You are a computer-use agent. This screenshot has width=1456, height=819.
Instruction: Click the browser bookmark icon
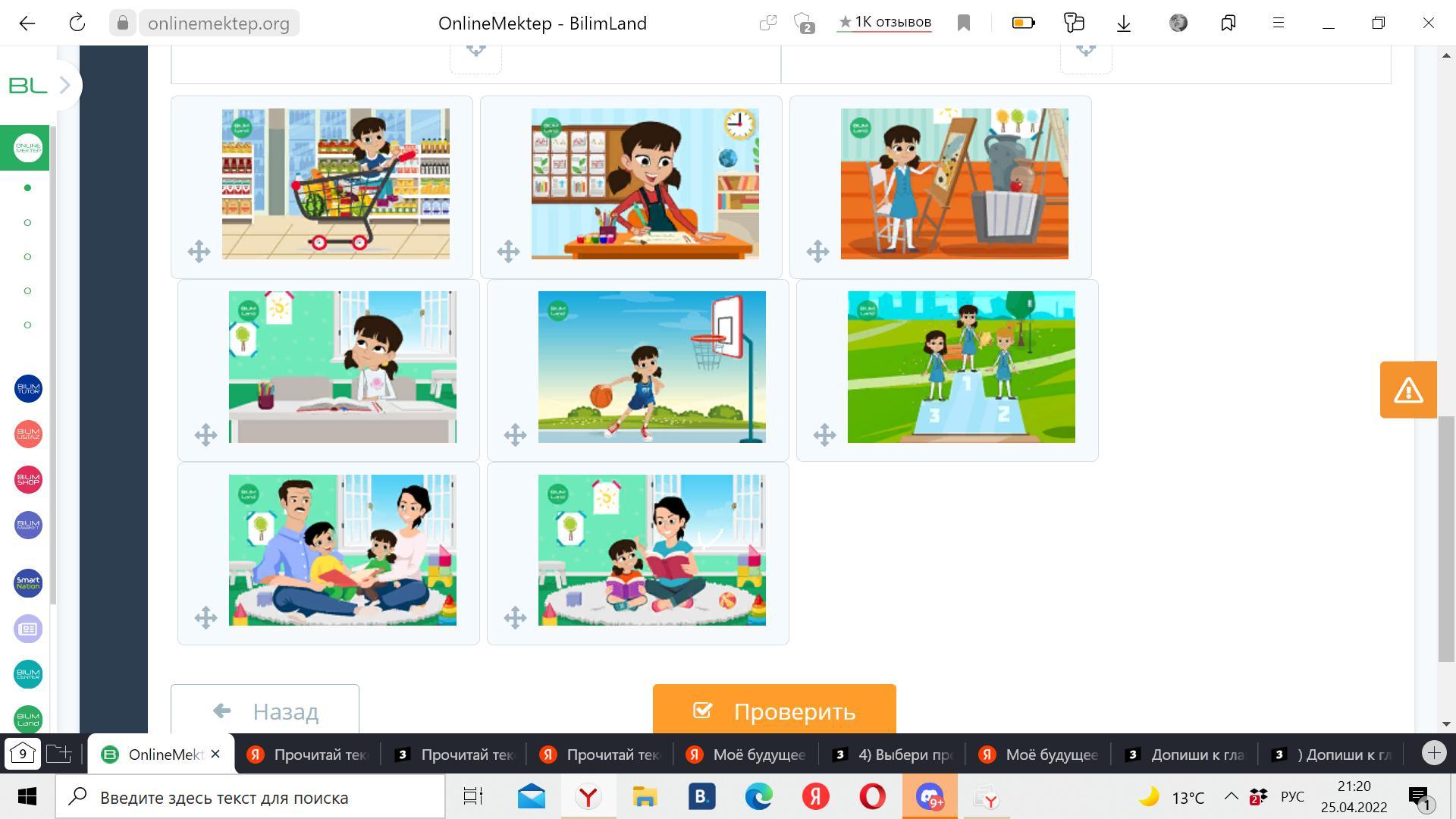click(964, 23)
